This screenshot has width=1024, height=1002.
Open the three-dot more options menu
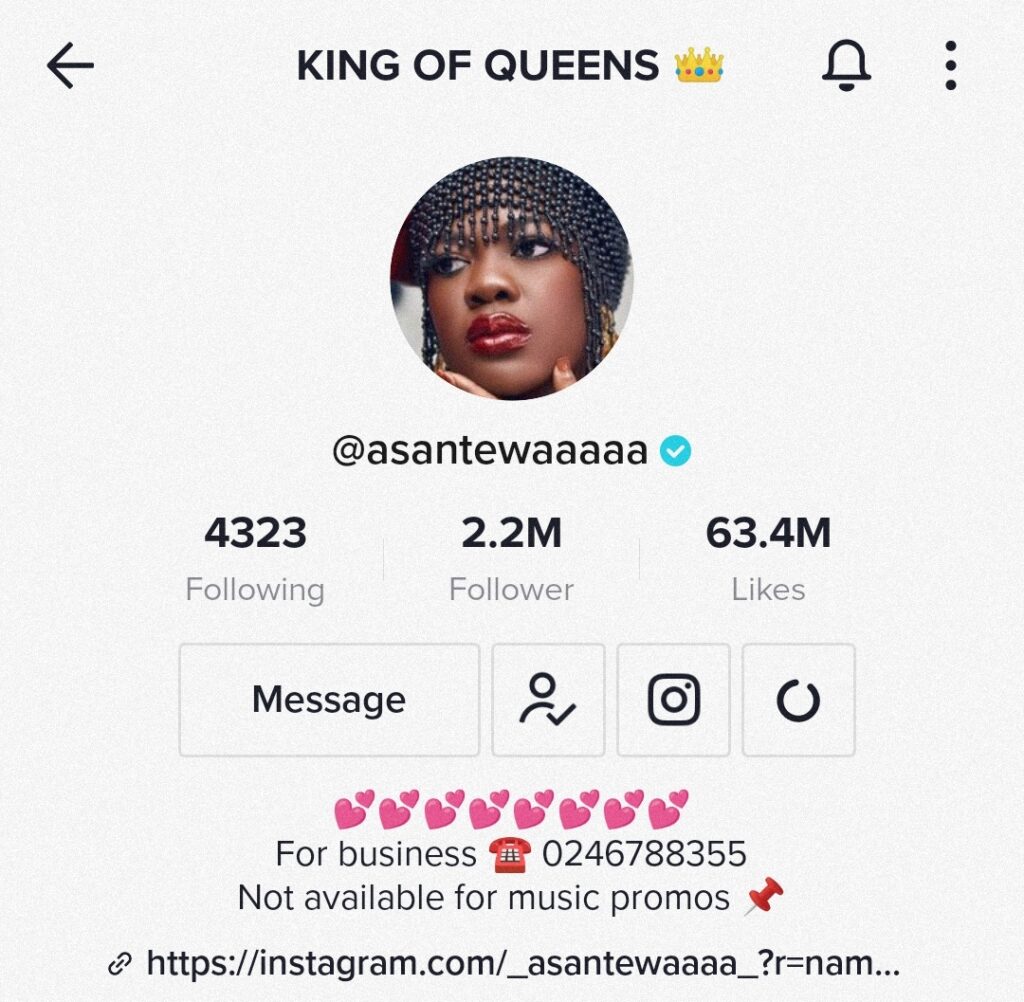click(951, 65)
